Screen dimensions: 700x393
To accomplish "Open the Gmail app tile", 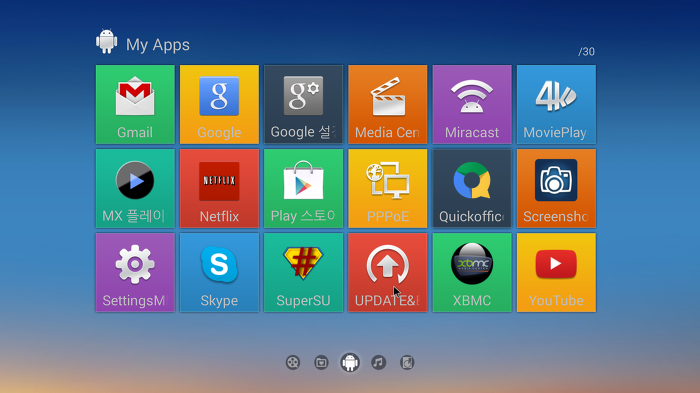I will click(x=135, y=104).
